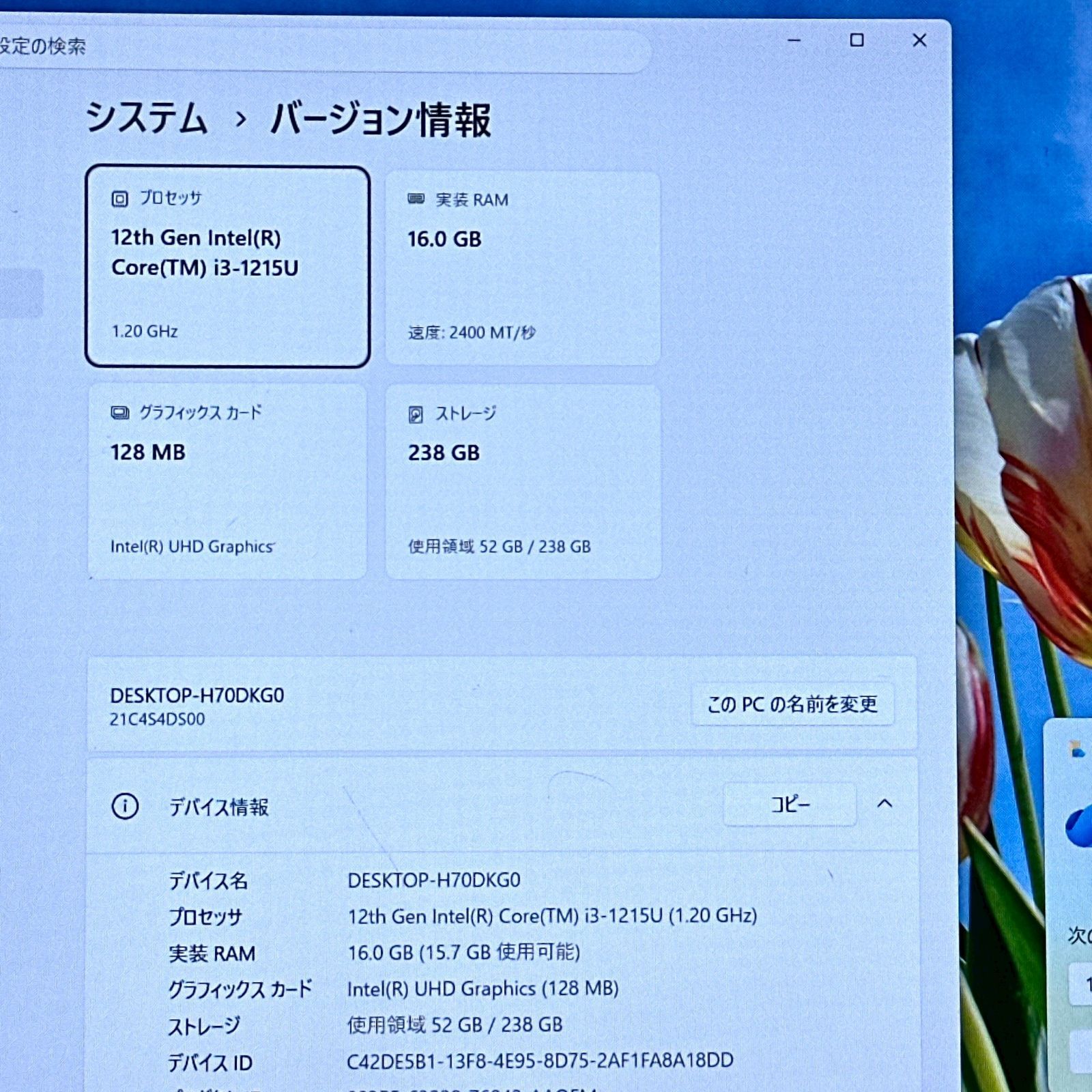
Task: Maximize the Settings window
Action: [857, 40]
